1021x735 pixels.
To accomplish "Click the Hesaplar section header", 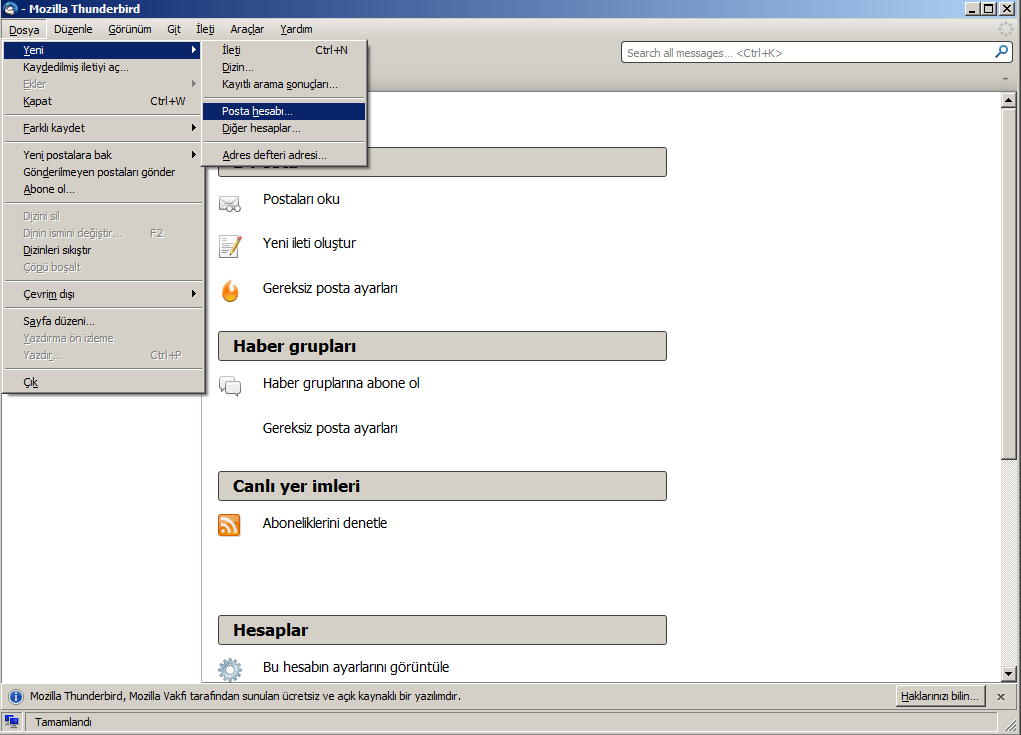I will click(x=442, y=630).
